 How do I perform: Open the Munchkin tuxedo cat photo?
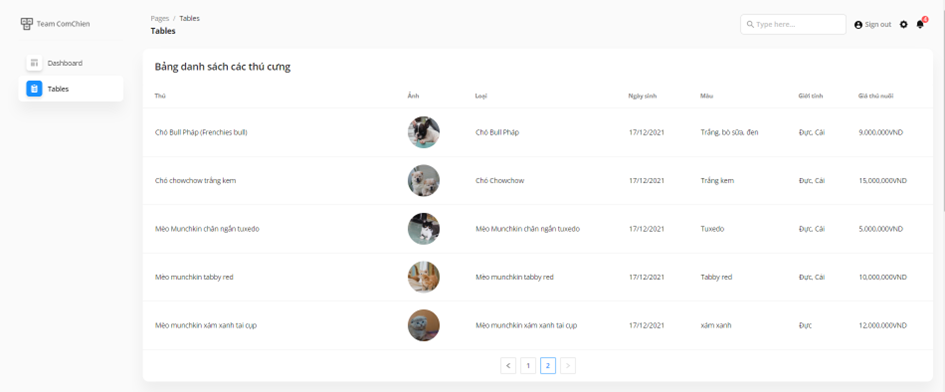pyautogui.click(x=424, y=229)
